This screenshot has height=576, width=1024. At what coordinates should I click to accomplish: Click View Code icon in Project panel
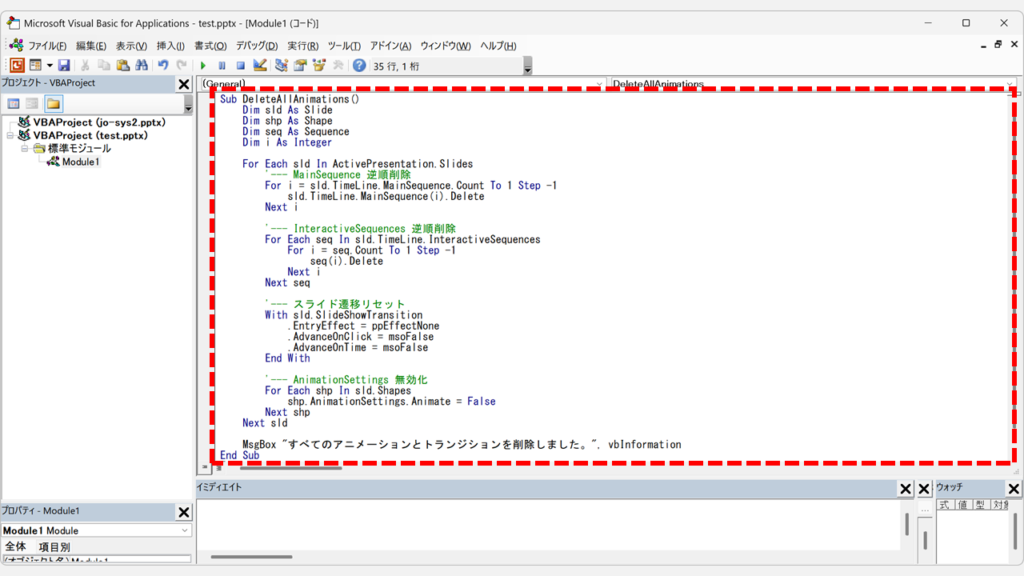point(13,104)
